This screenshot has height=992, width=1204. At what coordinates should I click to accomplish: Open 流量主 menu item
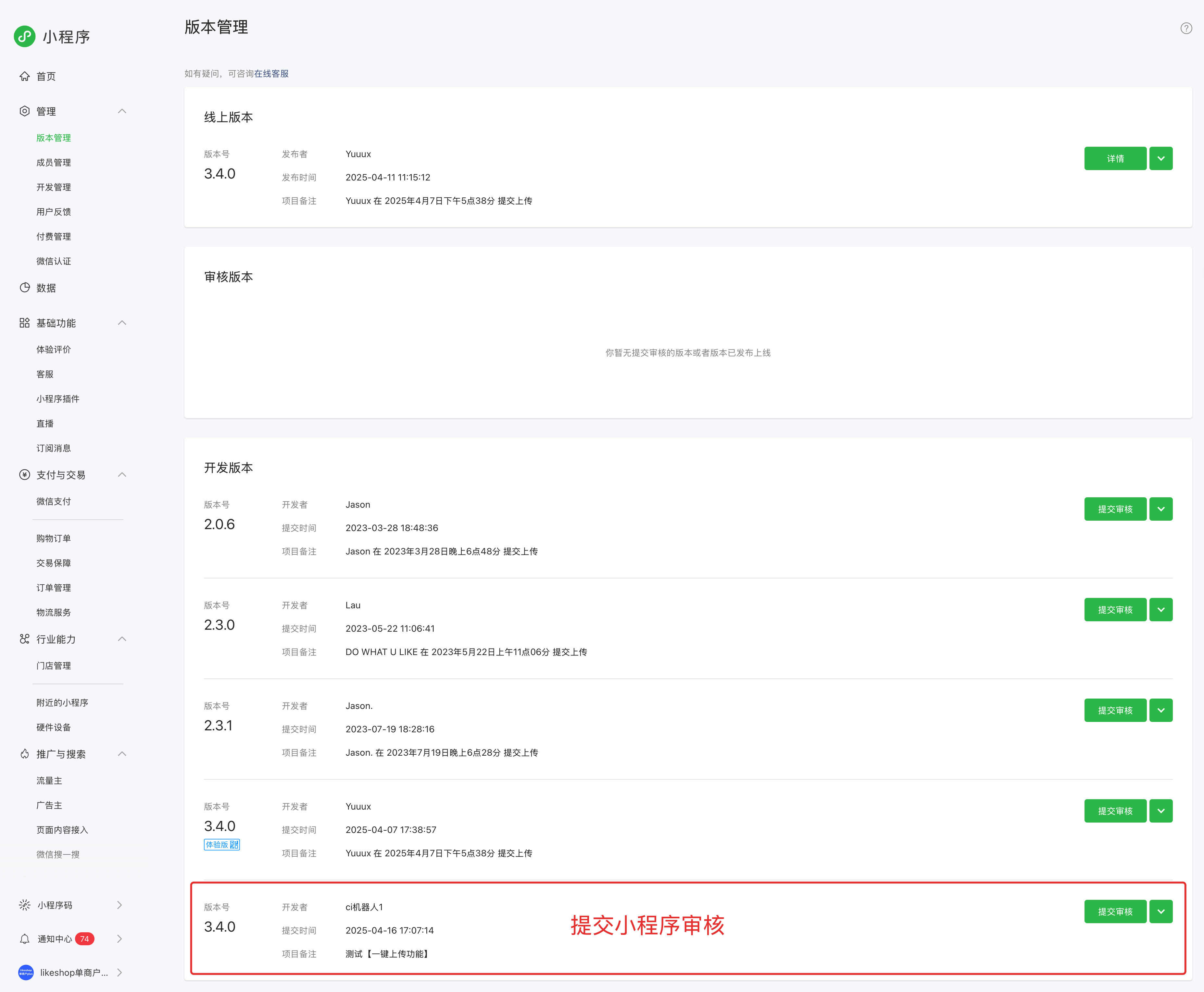tap(49, 780)
